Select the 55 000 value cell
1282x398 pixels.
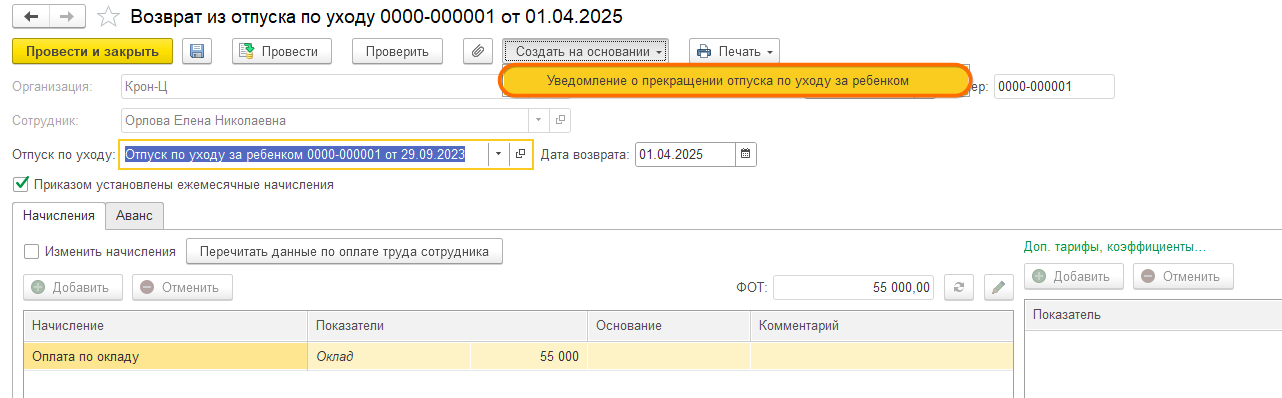point(529,356)
